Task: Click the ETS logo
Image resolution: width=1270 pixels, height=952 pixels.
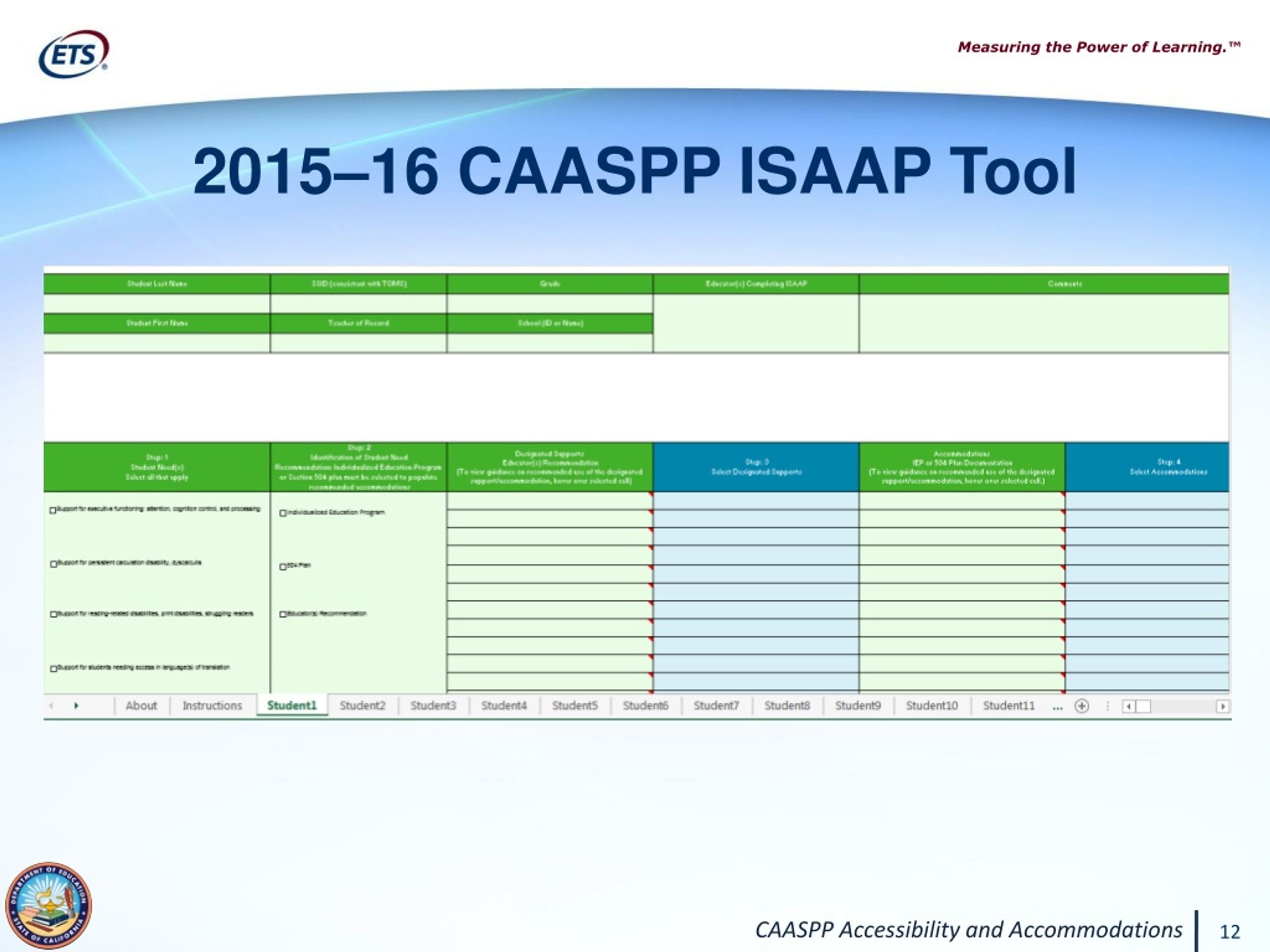Action: coord(73,54)
